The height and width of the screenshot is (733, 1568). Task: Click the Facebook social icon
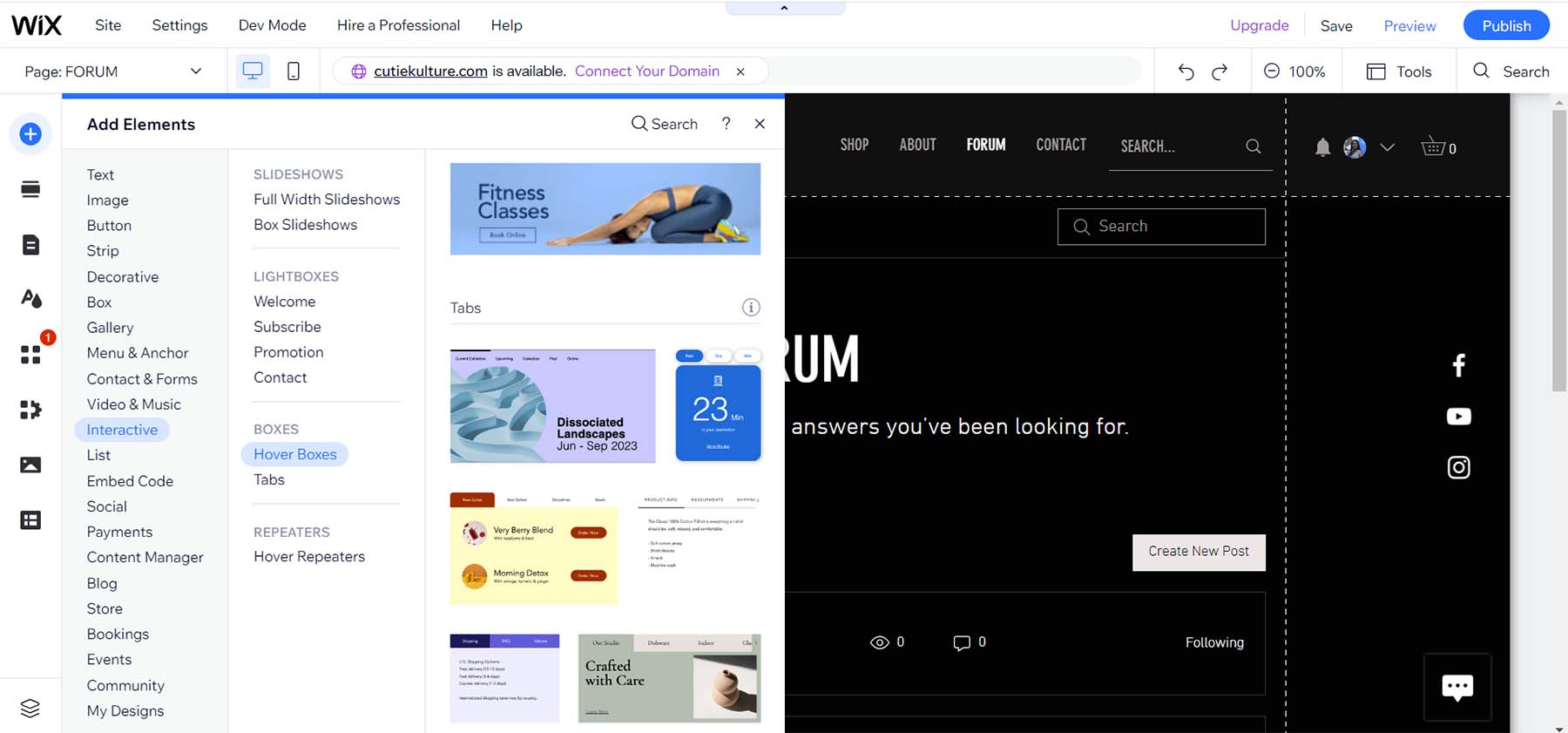(x=1459, y=365)
